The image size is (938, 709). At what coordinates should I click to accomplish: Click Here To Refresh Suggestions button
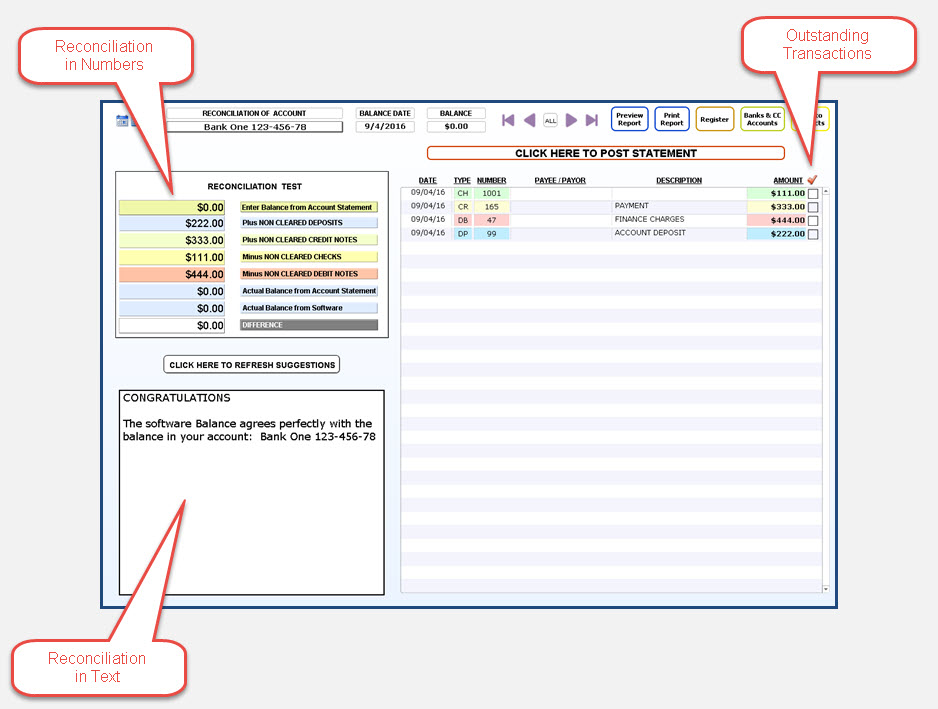tap(252, 365)
